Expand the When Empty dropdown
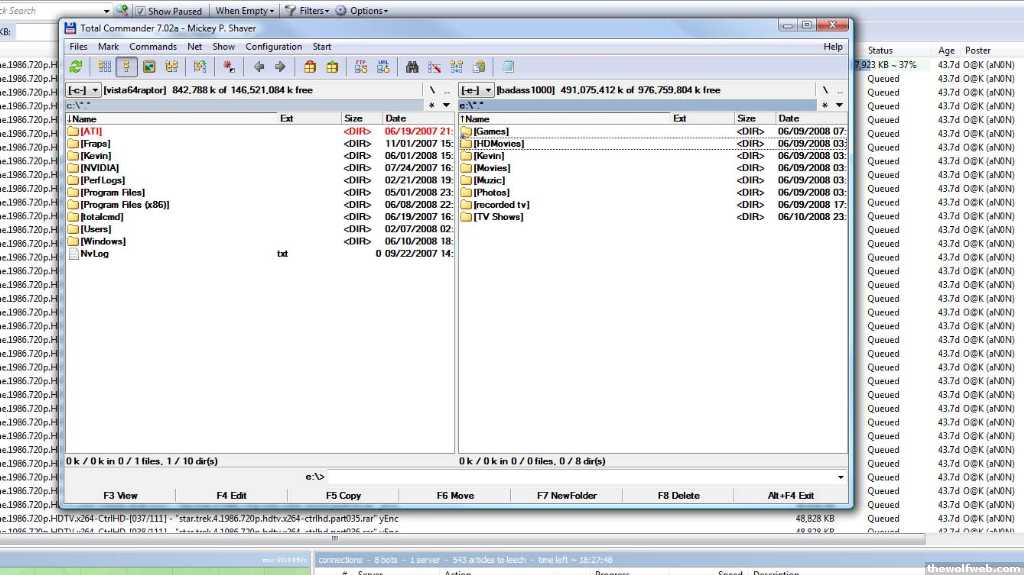1024x575 pixels. click(245, 11)
